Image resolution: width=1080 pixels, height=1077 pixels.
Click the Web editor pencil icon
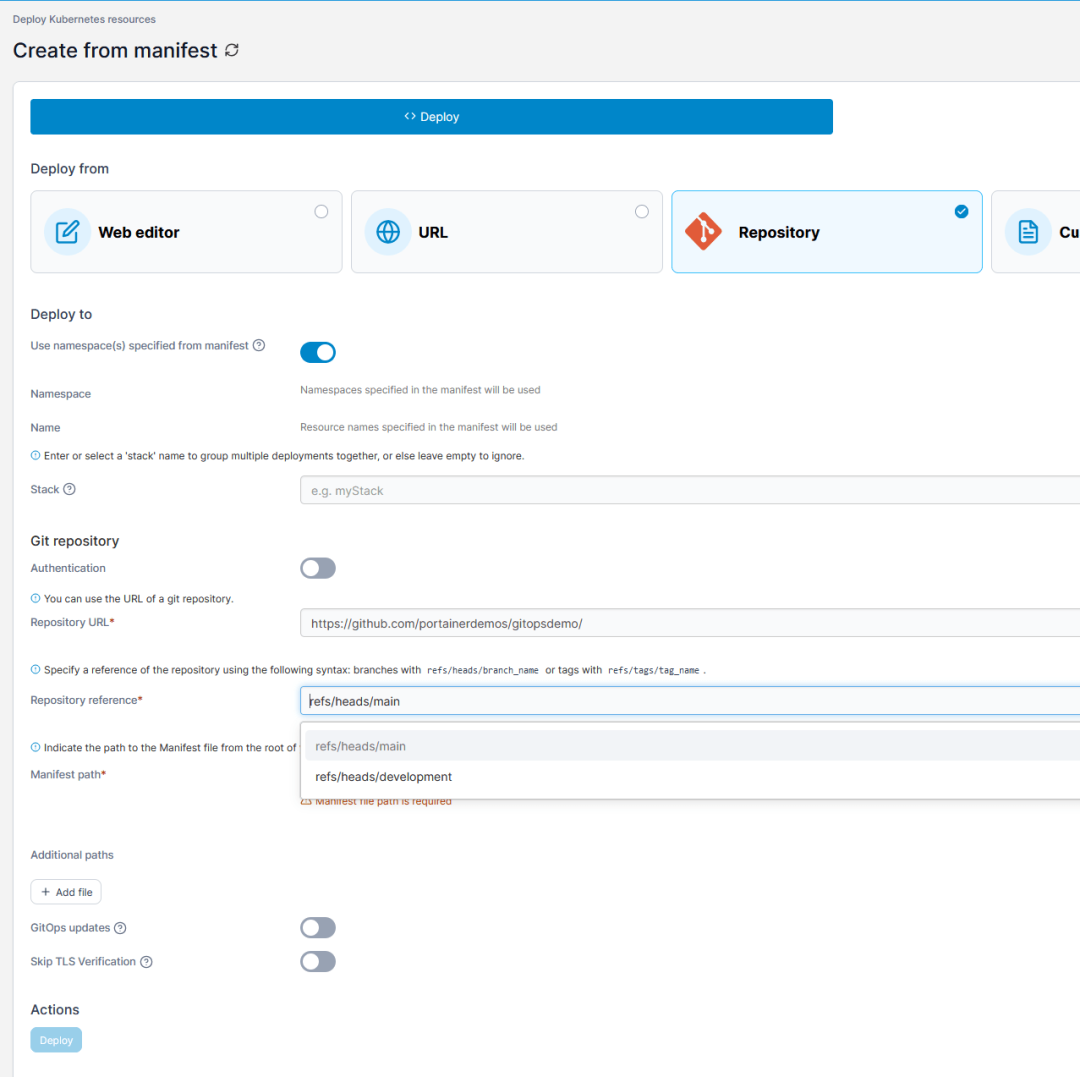67,232
